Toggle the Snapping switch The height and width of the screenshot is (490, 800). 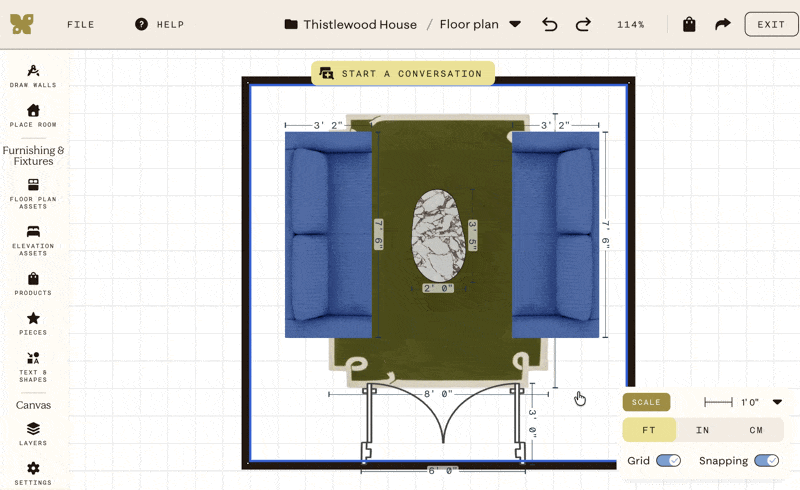coord(766,460)
